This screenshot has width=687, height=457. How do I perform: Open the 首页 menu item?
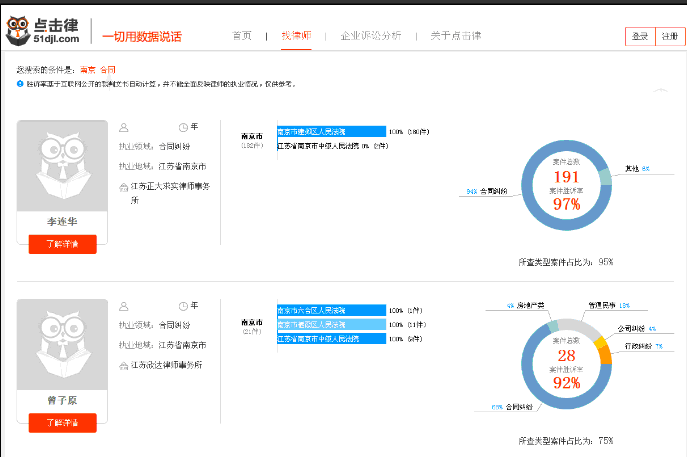point(242,35)
